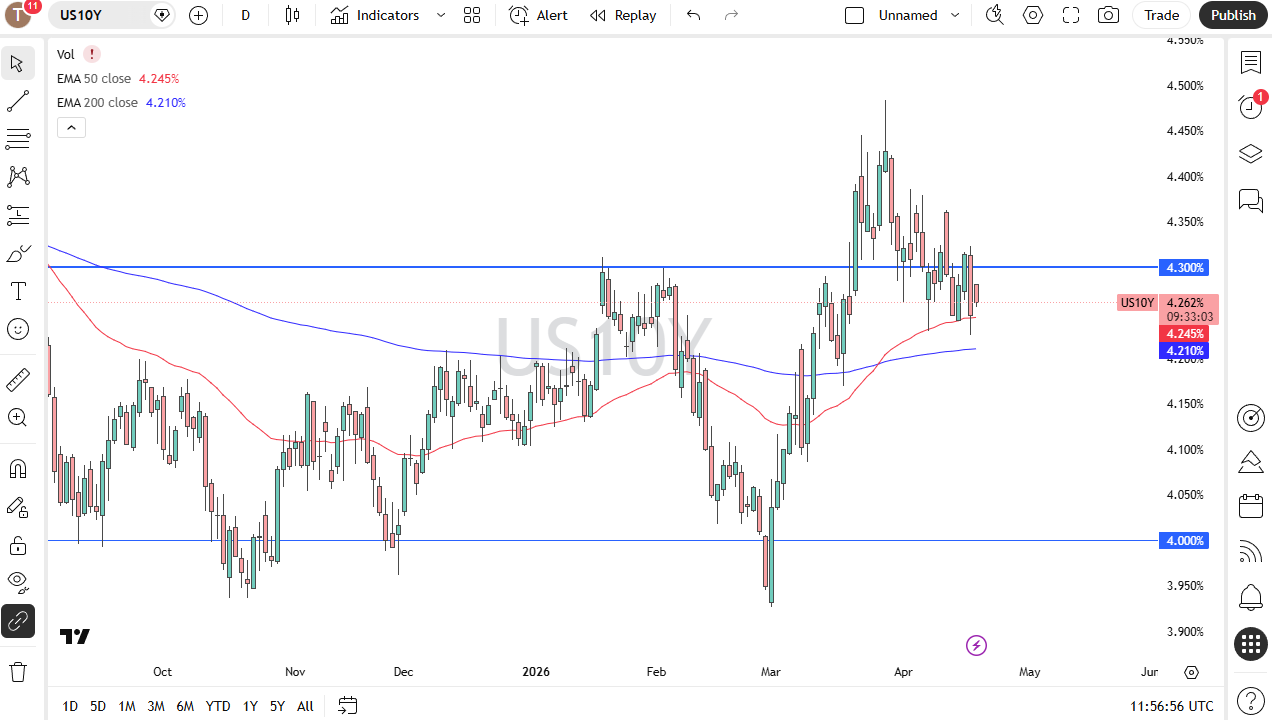Open the alerts clock panel
Image resolution: width=1272 pixels, height=720 pixels.
click(1251, 106)
